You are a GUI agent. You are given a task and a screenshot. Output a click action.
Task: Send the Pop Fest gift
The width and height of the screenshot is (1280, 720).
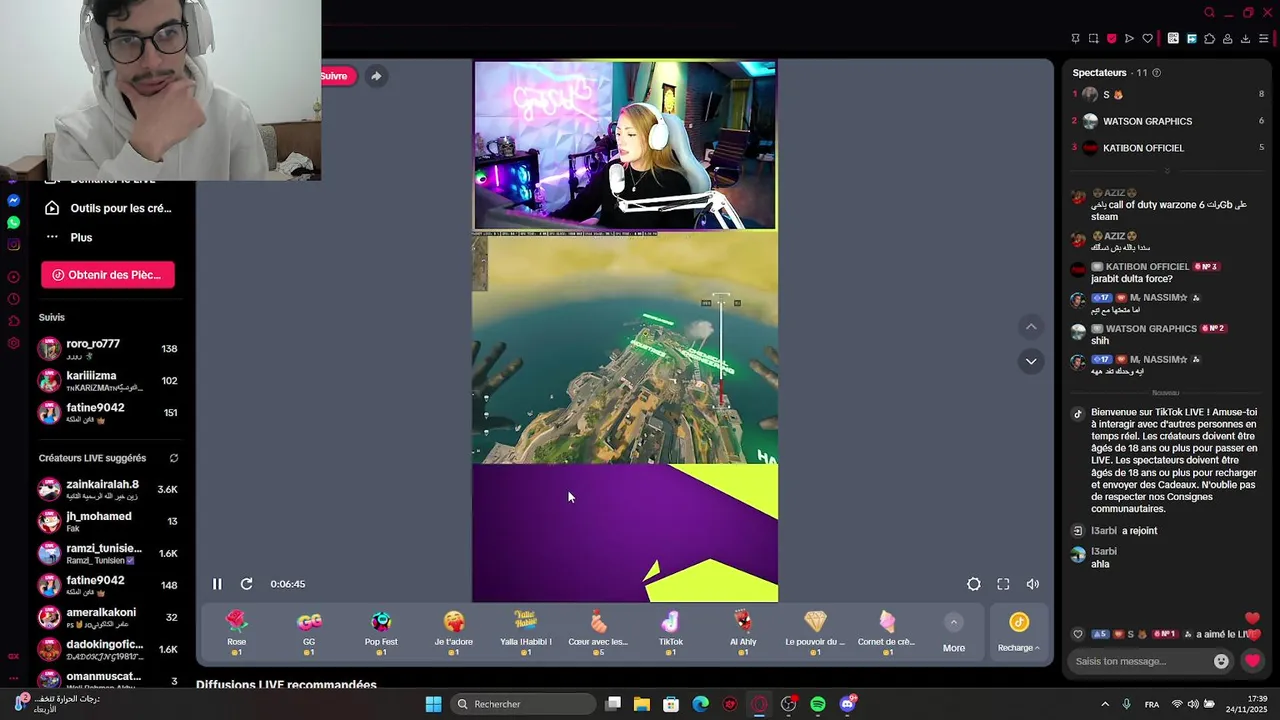tap(381, 633)
